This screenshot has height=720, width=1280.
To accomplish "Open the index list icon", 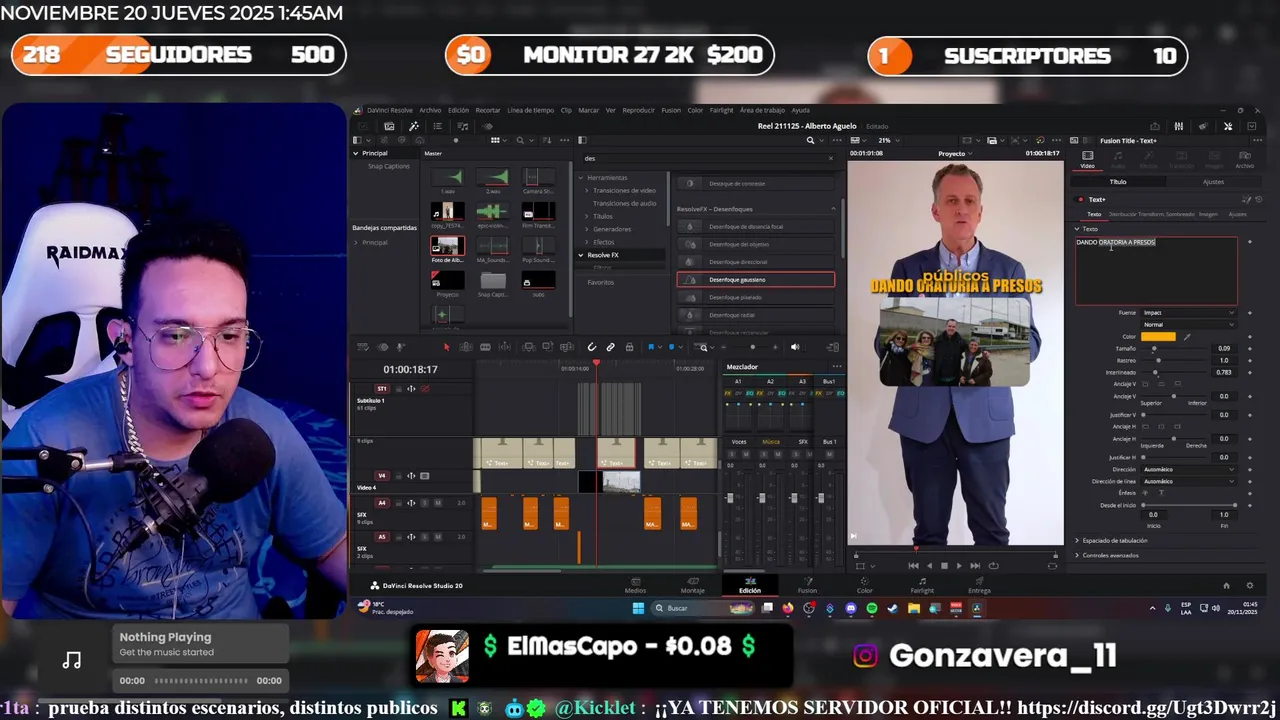I will tap(437, 126).
